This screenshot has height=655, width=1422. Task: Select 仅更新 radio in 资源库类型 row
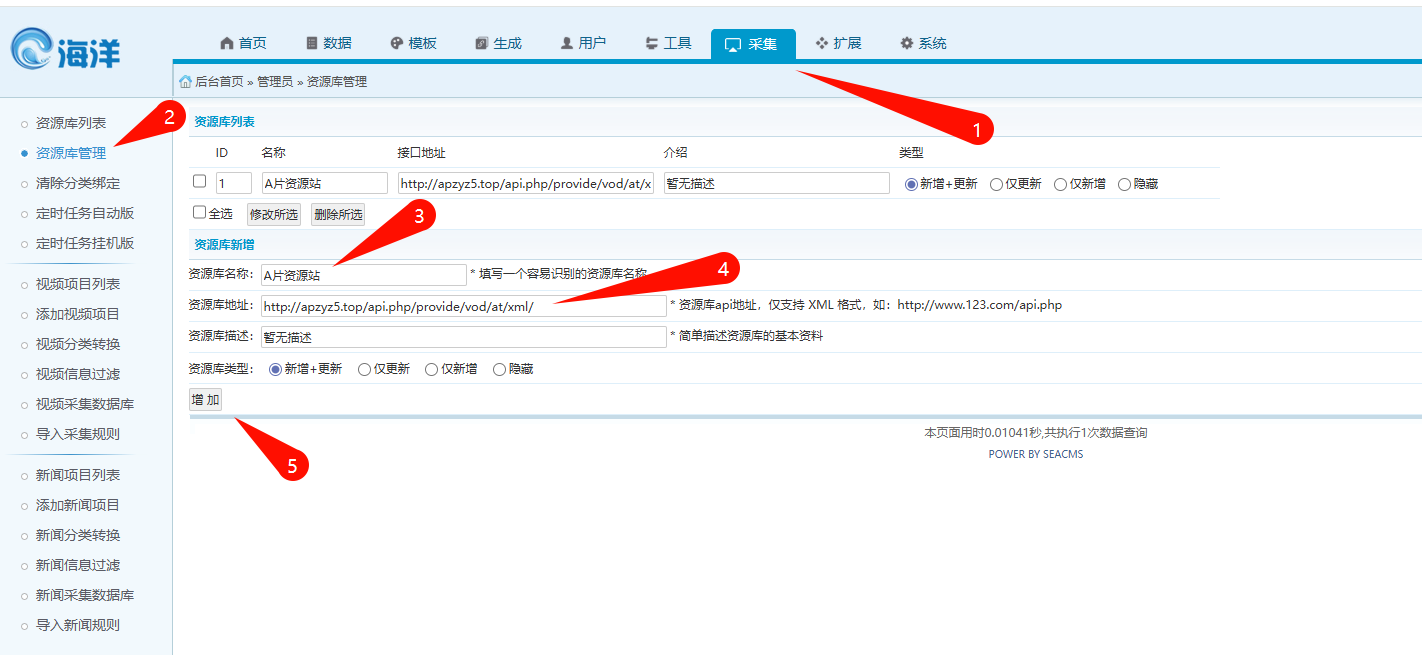pyautogui.click(x=365, y=369)
